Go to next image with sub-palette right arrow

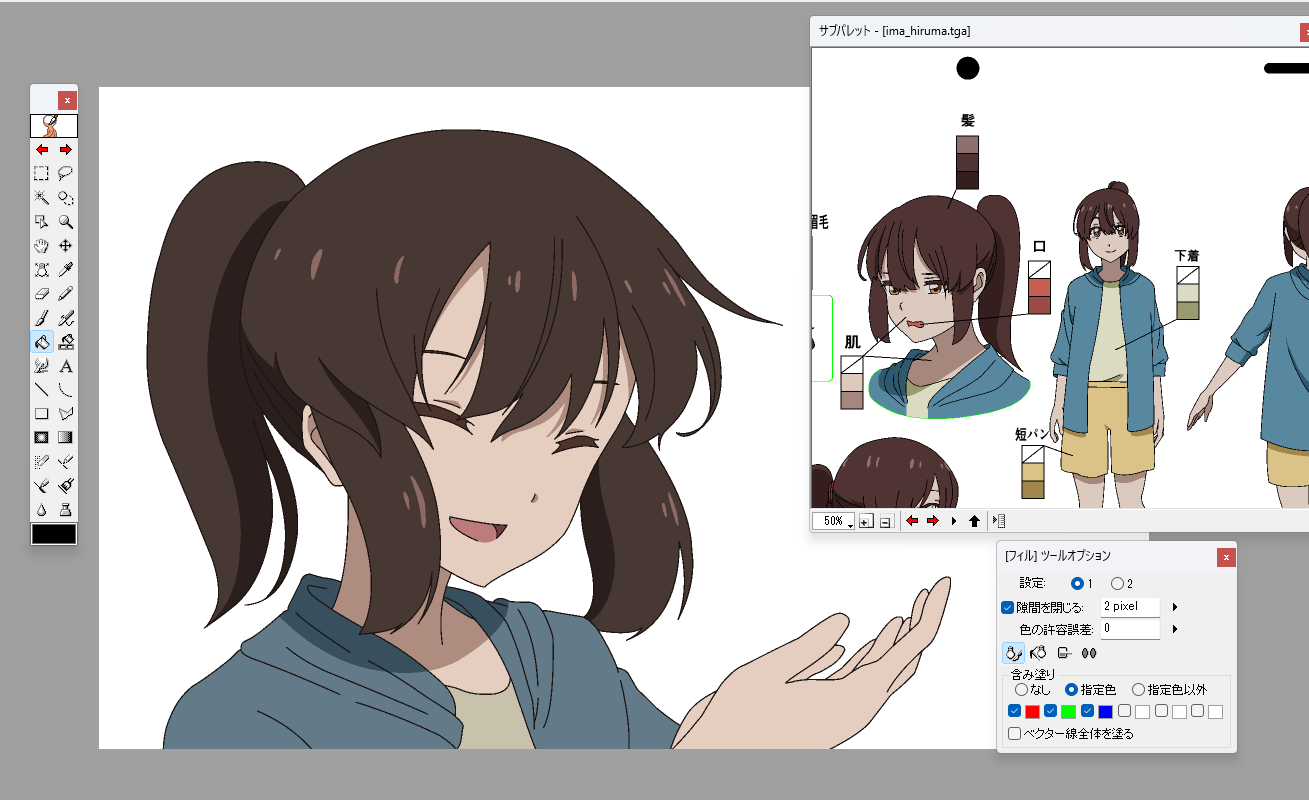[x=933, y=521]
